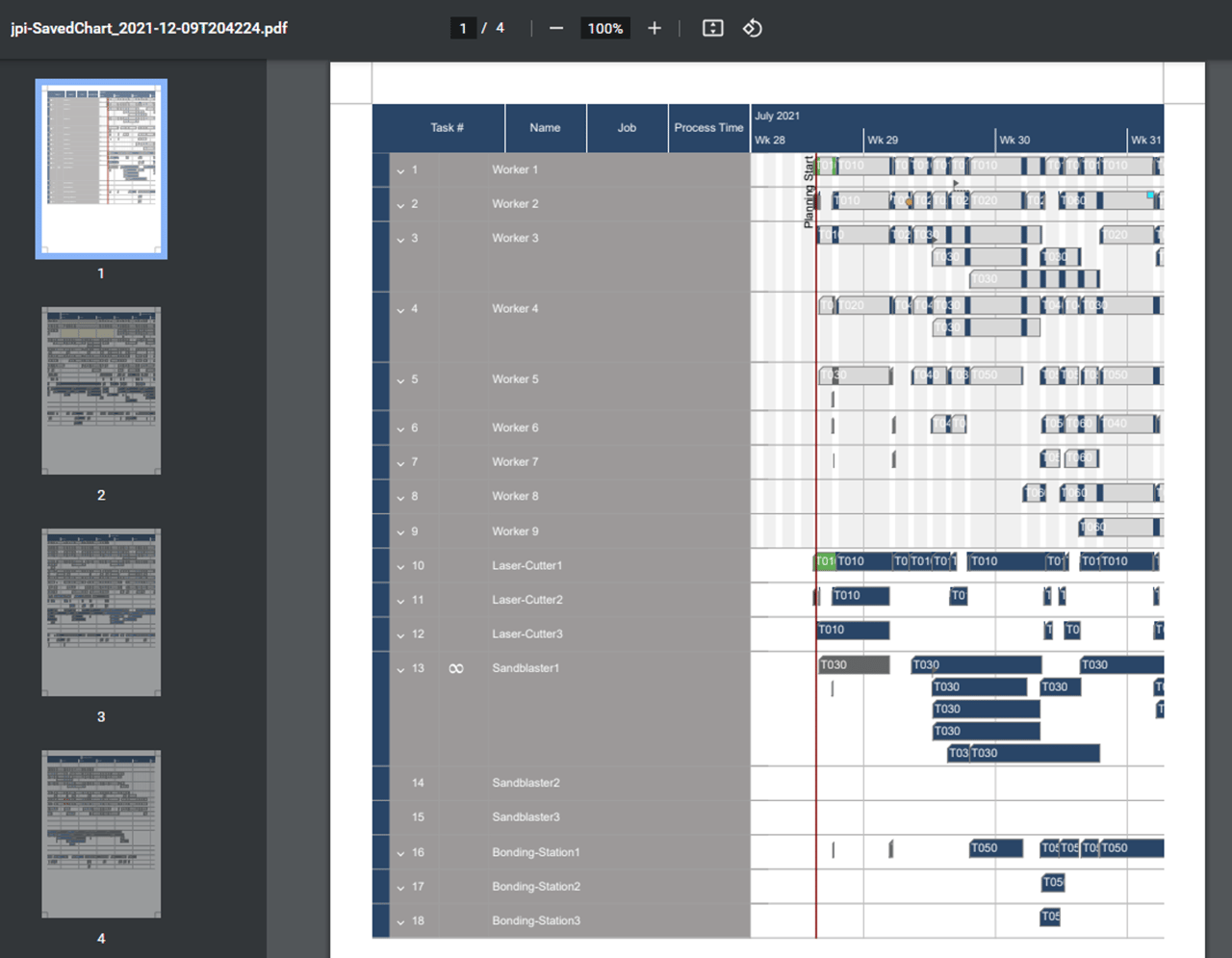Collapse the Laser-Cutter1 row
The height and width of the screenshot is (958, 1232).
coord(400,566)
